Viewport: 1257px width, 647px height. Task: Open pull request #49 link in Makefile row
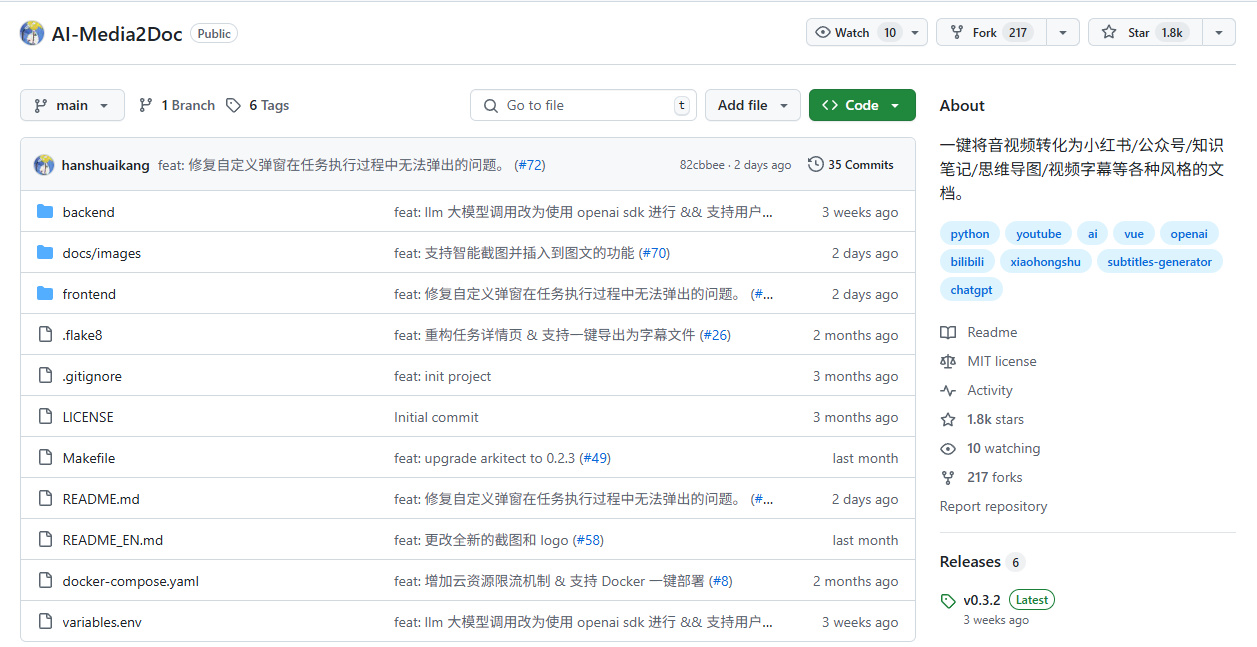(595, 458)
